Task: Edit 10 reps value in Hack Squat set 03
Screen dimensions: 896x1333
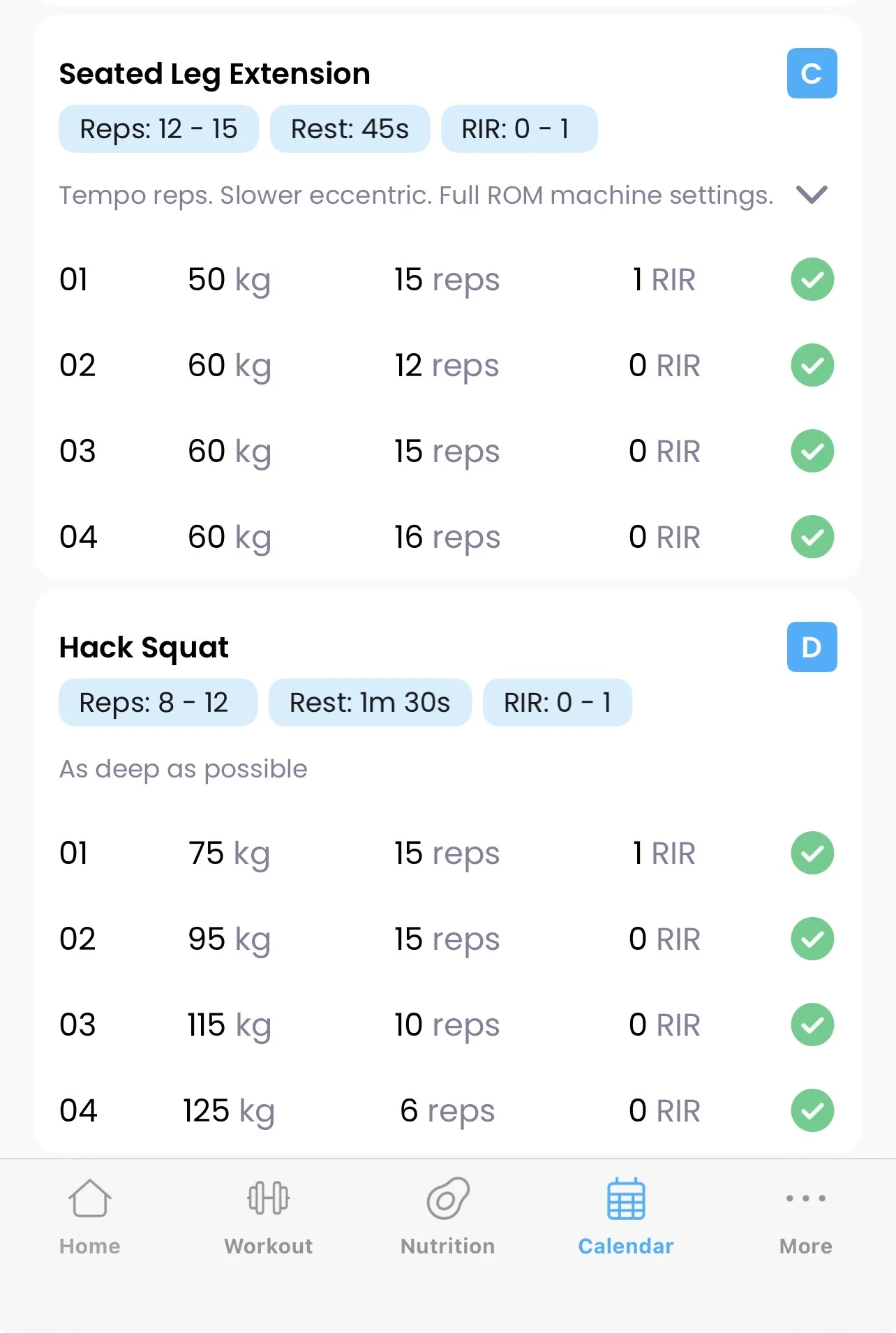Action: click(x=447, y=1025)
